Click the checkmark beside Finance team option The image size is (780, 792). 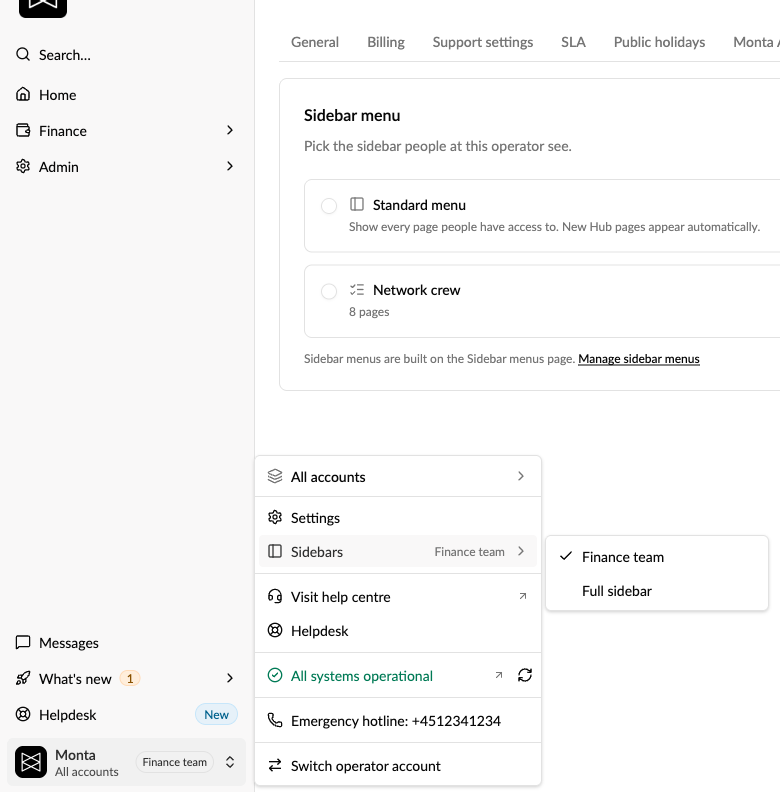pos(566,556)
